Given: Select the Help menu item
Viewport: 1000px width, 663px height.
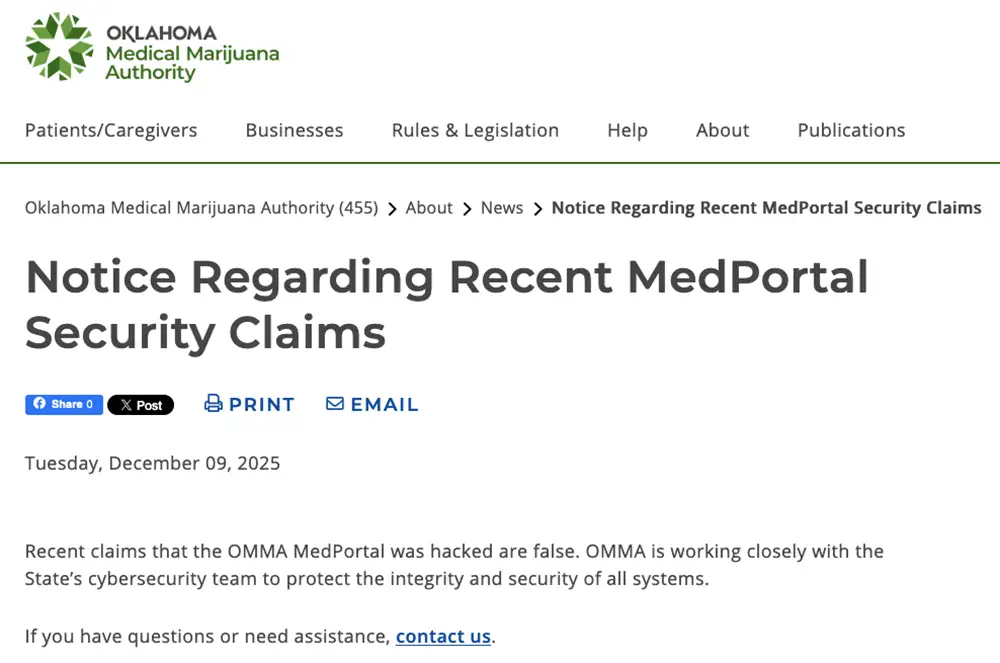Looking at the screenshot, I should (627, 130).
